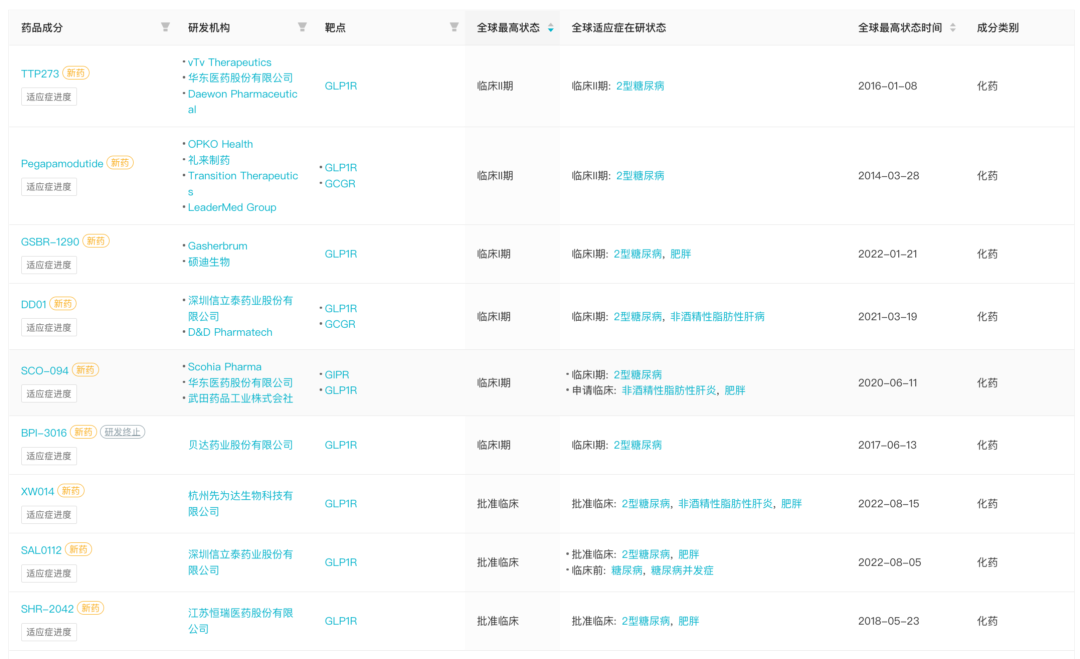
Task: Click GCGR target in Pegapamodutide row
Action: pyautogui.click(x=340, y=184)
